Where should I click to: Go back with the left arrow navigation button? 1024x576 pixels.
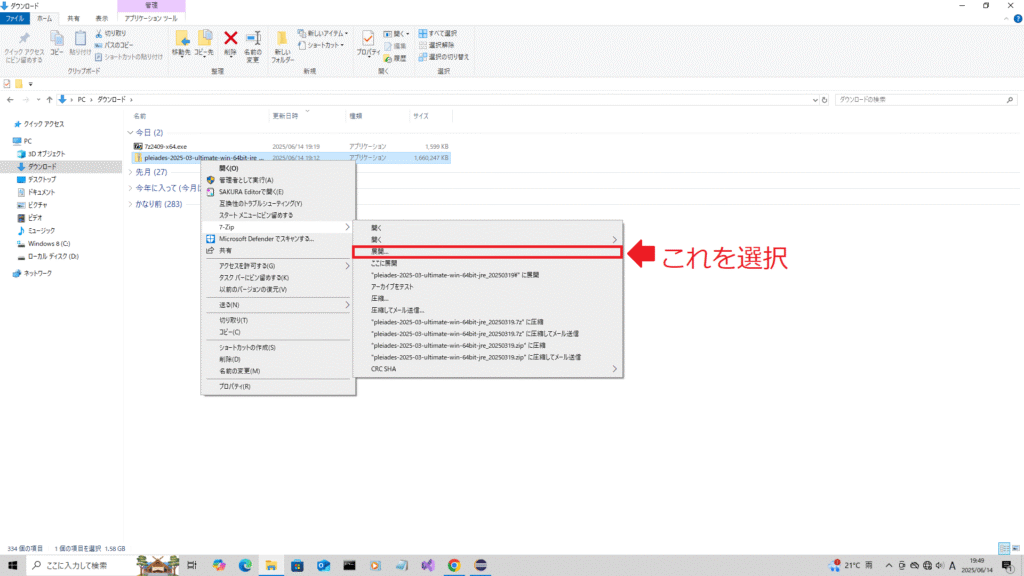tap(10, 100)
